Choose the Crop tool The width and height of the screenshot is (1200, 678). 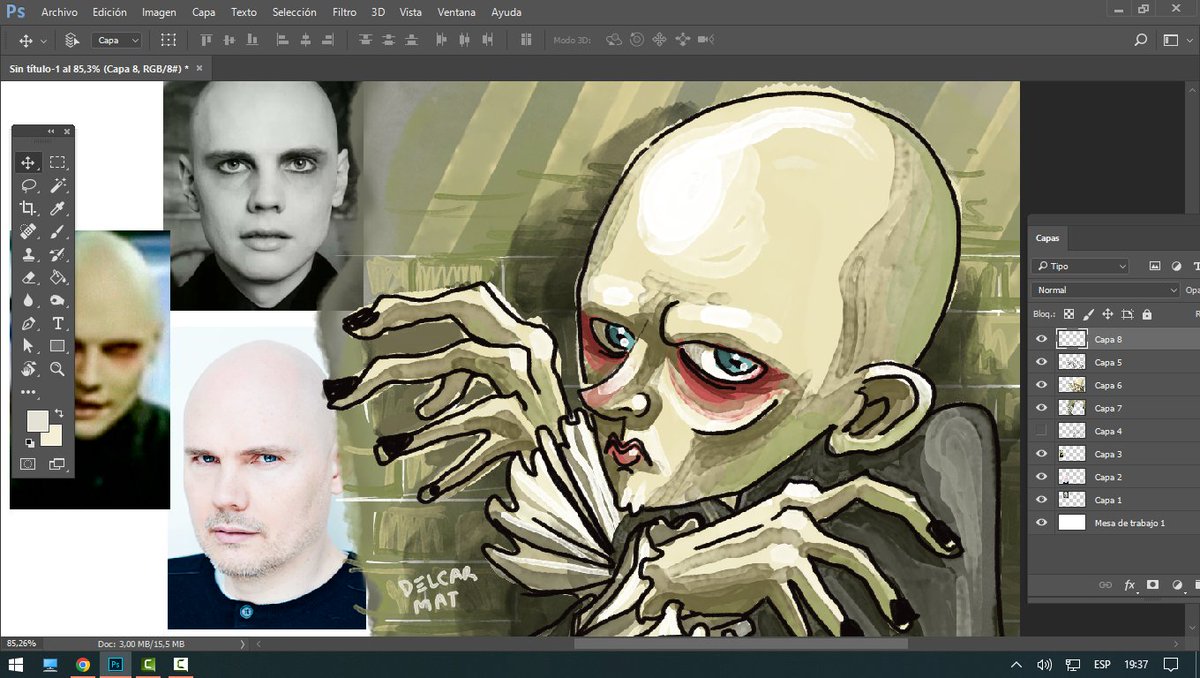pos(29,208)
